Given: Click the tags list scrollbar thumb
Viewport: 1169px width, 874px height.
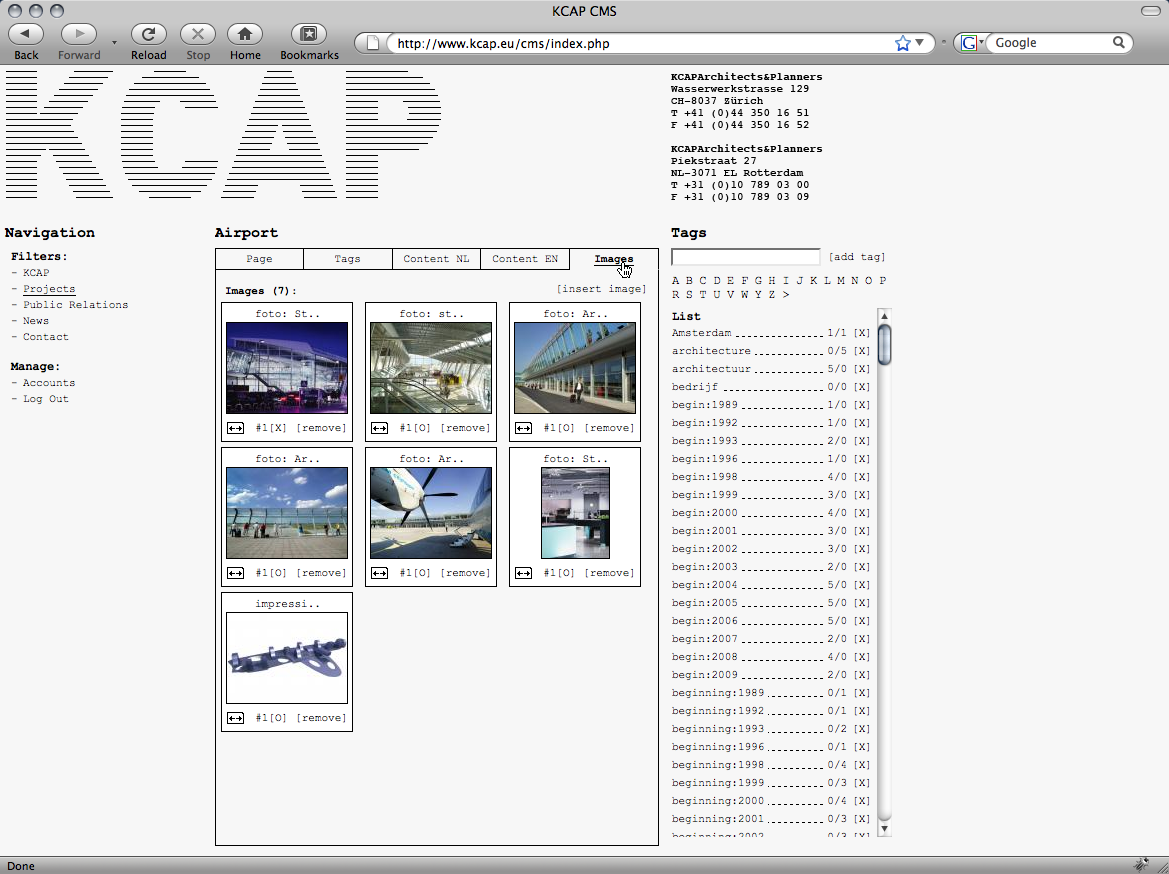Looking at the screenshot, I should (x=884, y=343).
